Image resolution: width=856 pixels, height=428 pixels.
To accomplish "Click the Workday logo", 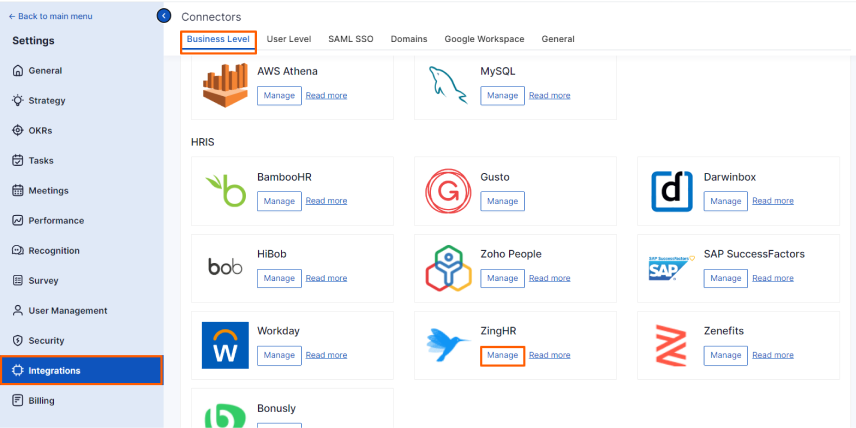I will [225, 345].
